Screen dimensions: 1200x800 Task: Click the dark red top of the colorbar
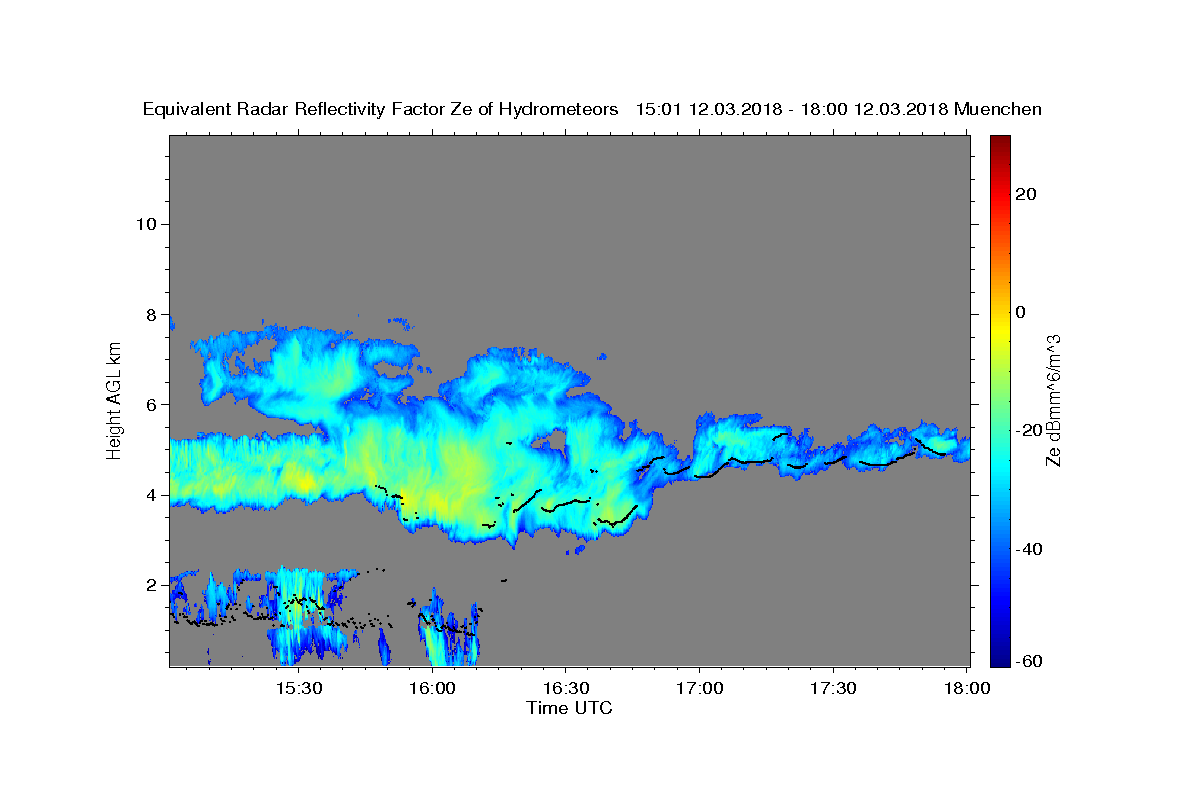click(x=999, y=141)
